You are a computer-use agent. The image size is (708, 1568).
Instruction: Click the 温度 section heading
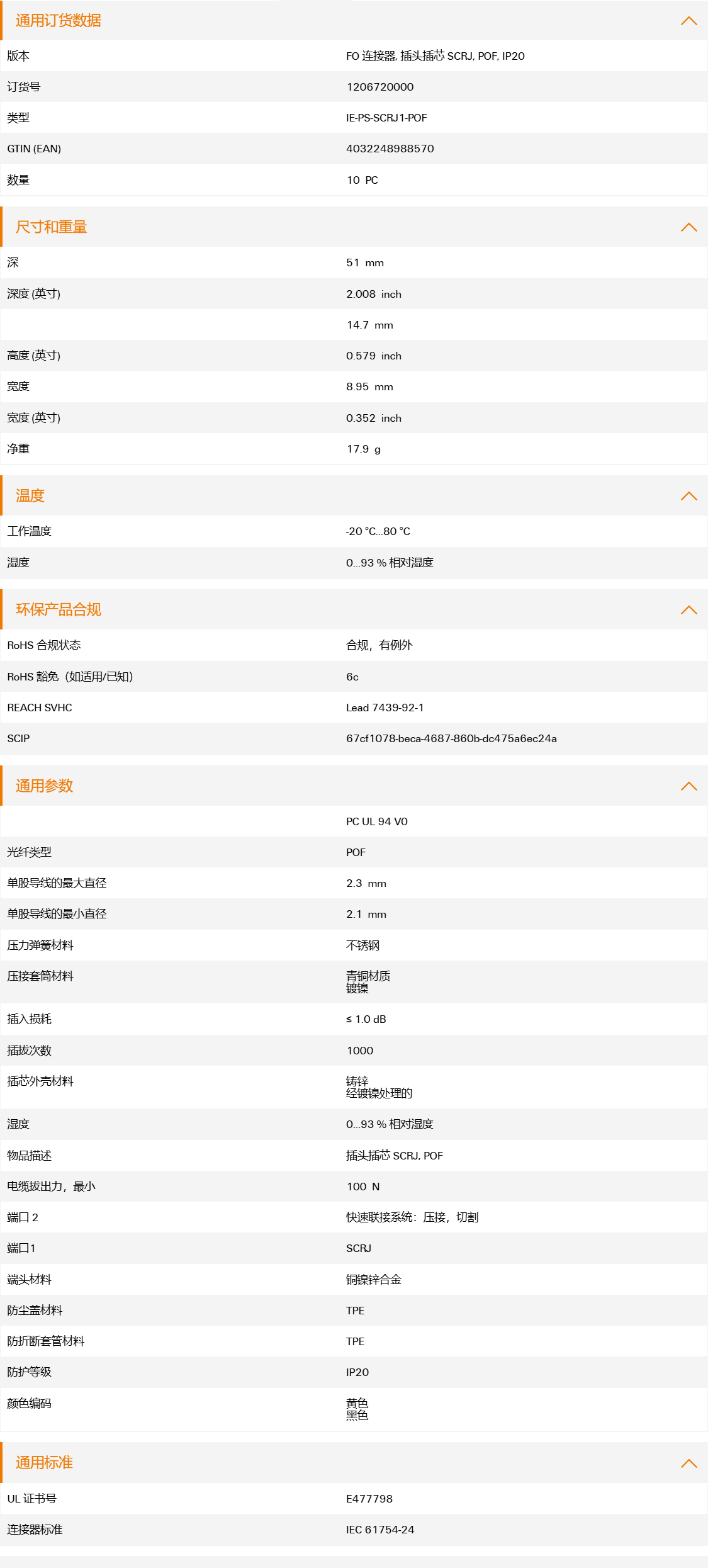click(x=30, y=496)
